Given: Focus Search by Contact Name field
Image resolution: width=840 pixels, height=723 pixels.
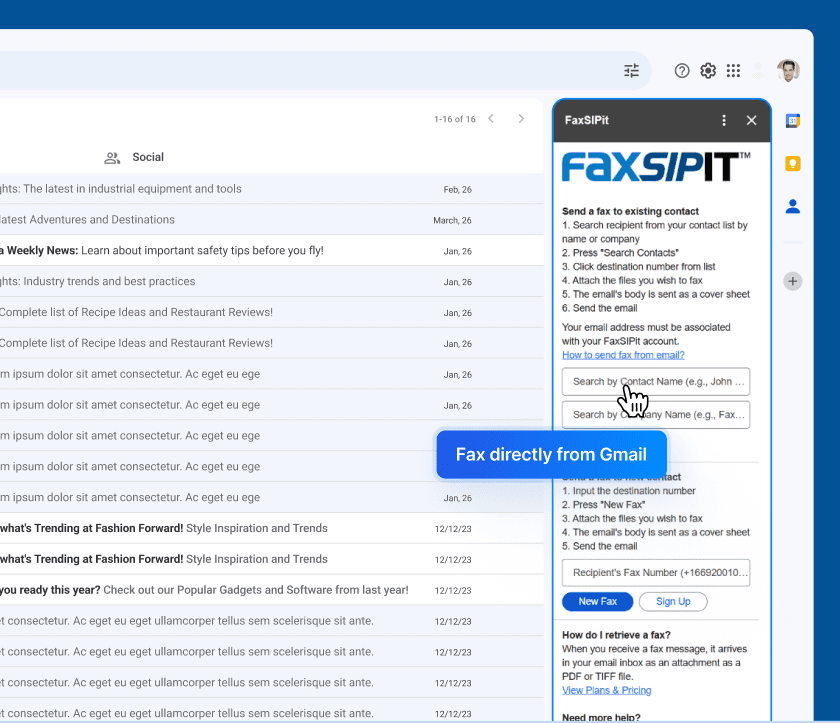Looking at the screenshot, I should click(x=656, y=381).
